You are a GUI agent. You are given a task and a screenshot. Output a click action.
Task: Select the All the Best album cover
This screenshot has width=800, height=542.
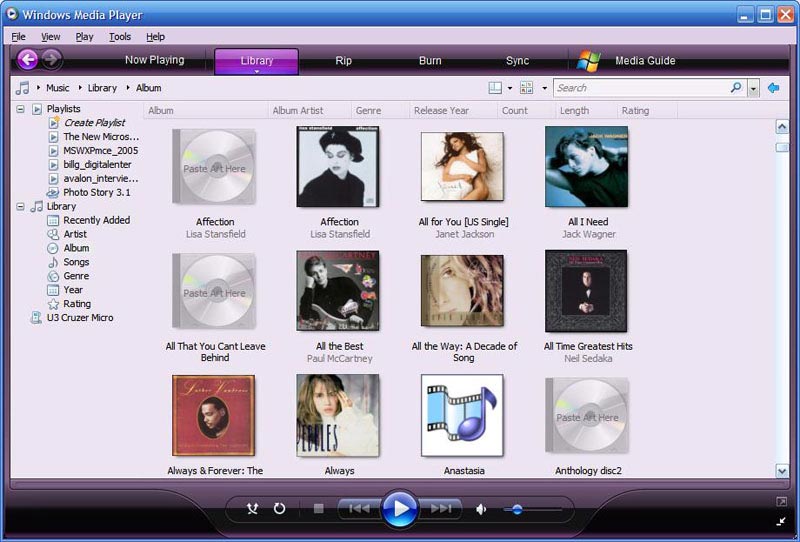click(338, 291)
